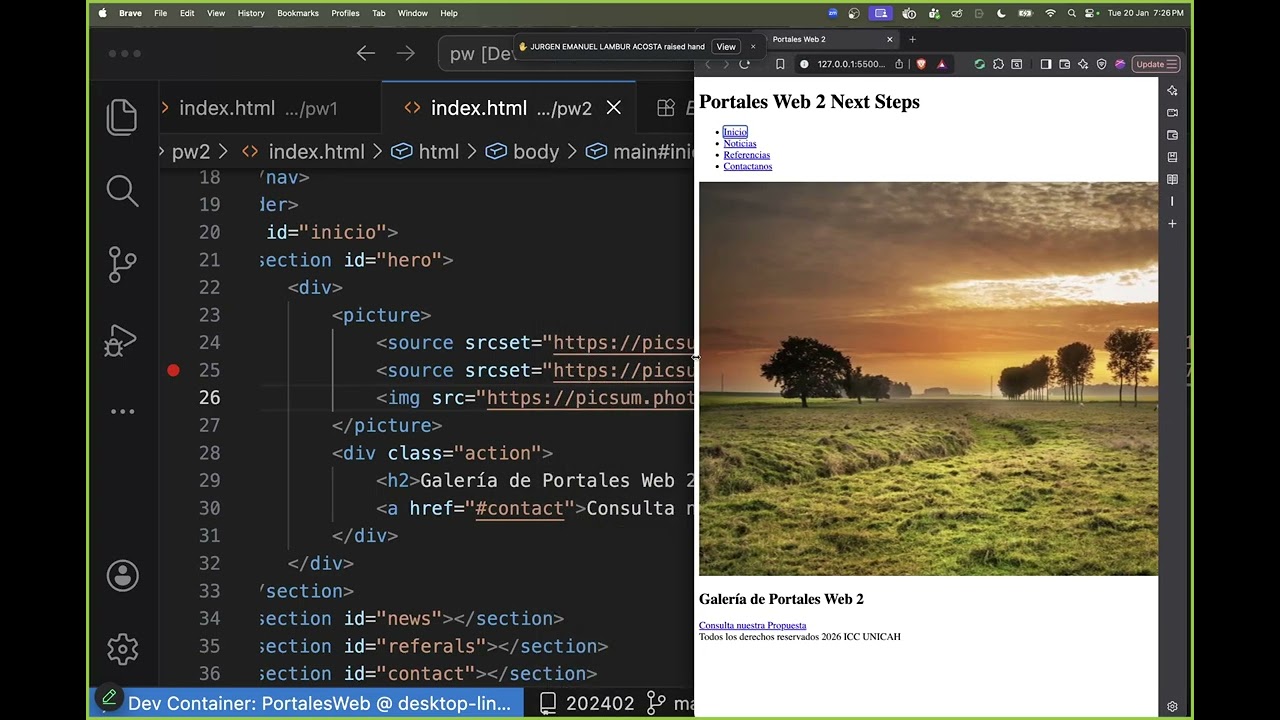This screenshot has width=1280, height=720.
Task: Close the Portales Web 2 browser tab
Action: 889,39
